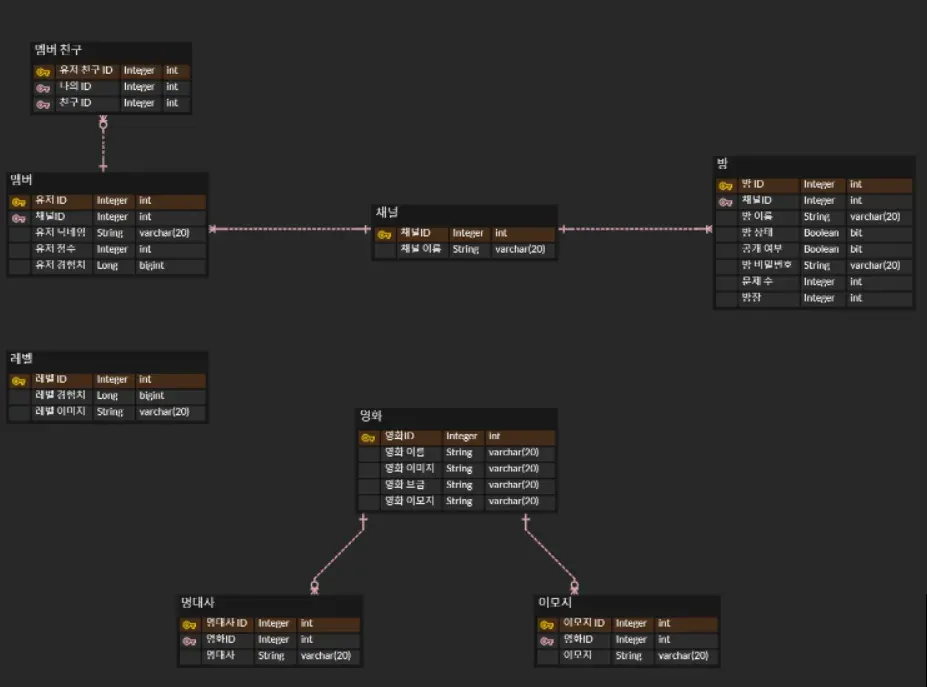This screenshot has width=927, height=687.
Task: Click the 친구 ID column name
Action: 75,103
